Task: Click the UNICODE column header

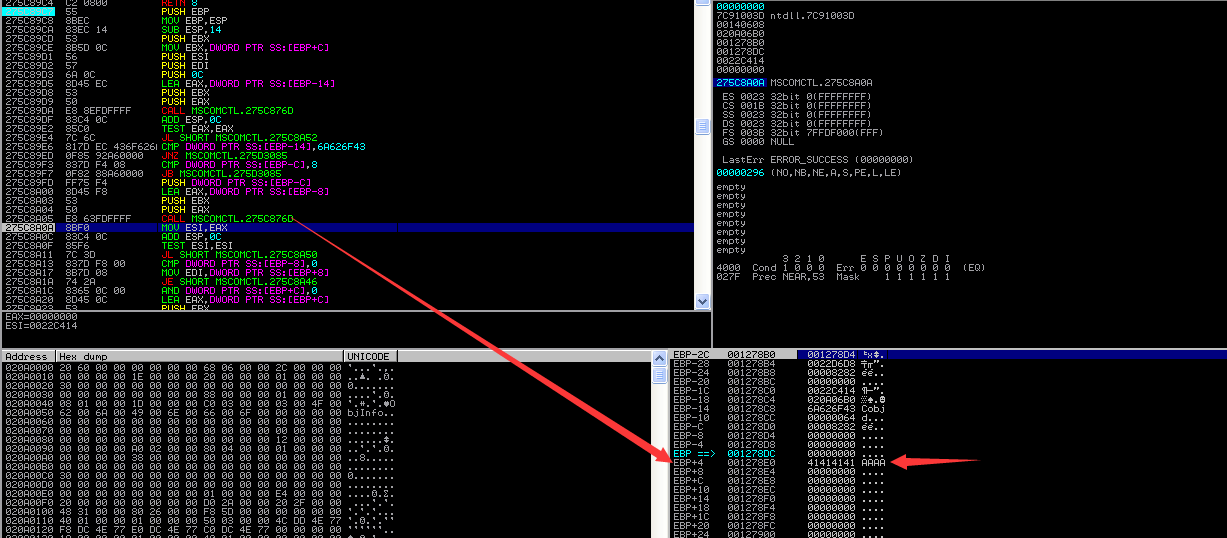Action: [x=368, y=356]
